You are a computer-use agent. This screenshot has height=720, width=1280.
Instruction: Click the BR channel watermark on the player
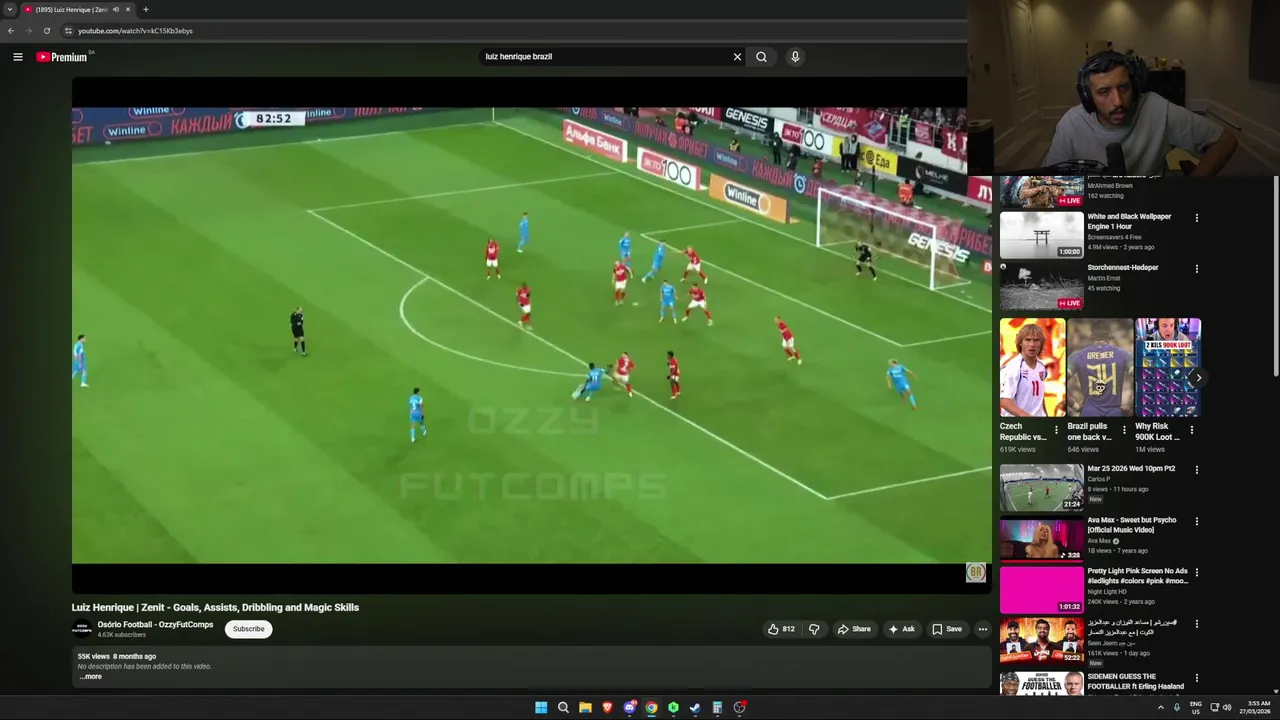tap(975, 572)
